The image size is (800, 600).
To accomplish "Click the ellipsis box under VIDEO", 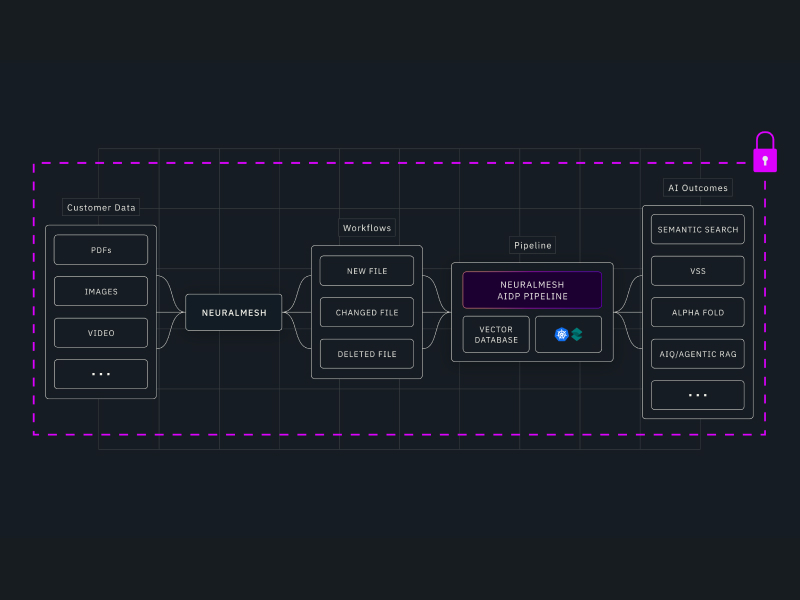I will point(101,374).
